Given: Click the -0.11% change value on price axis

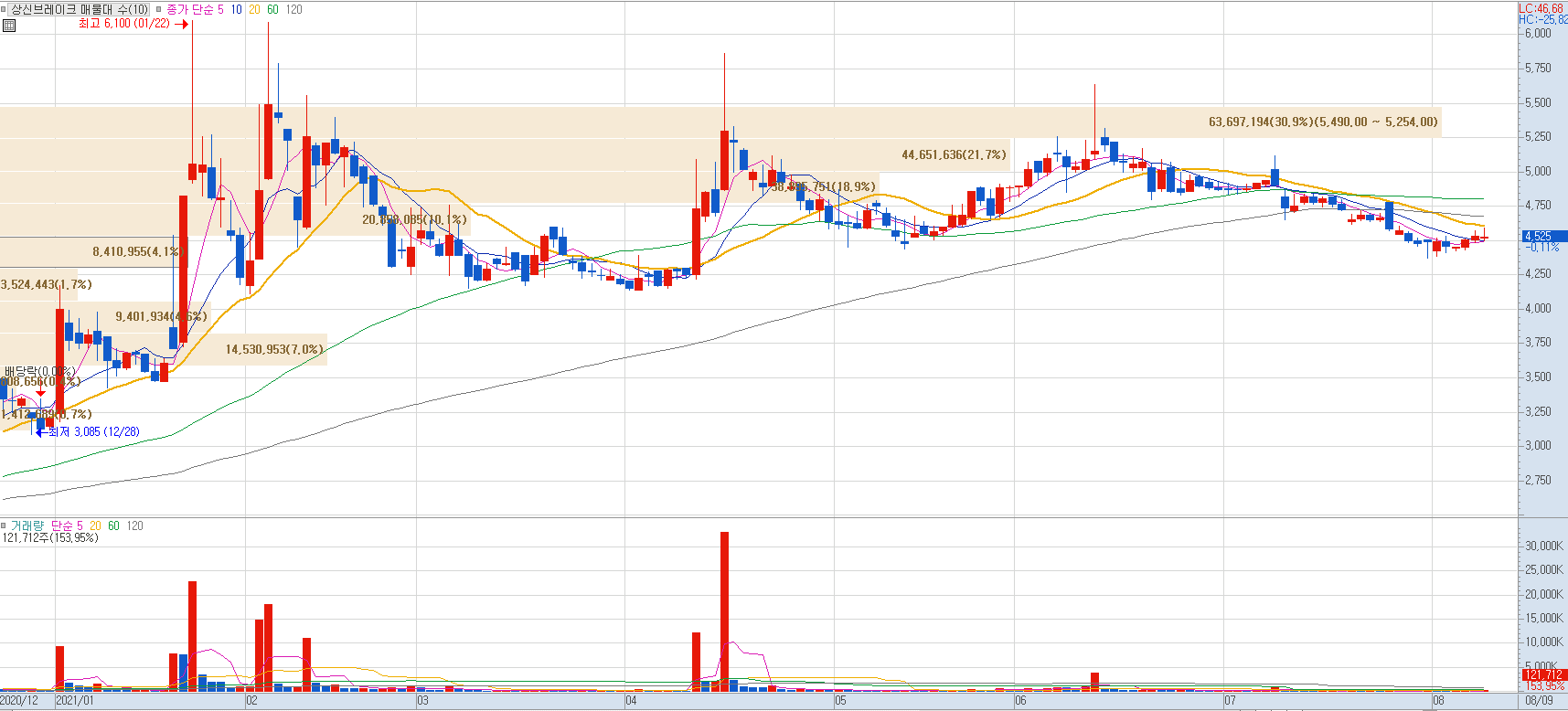Looking at the screenshot, I should [1541, 247].
